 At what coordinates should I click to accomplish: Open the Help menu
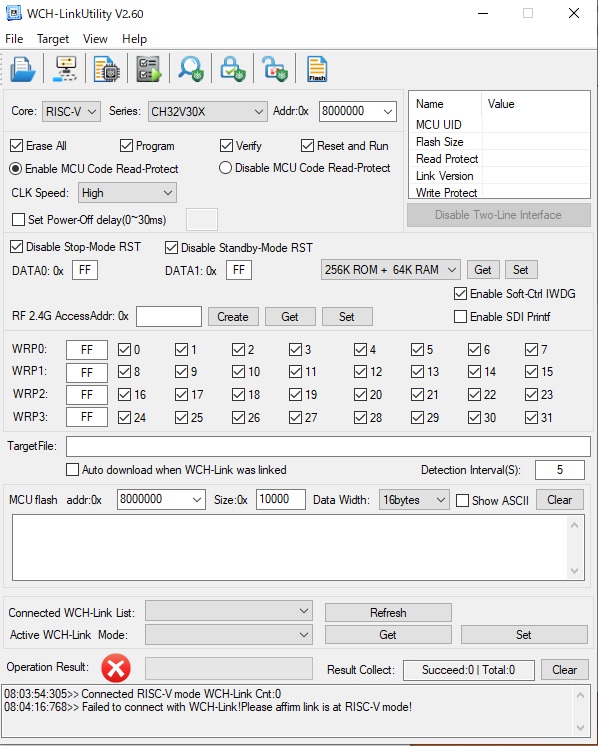click(135, 39)
